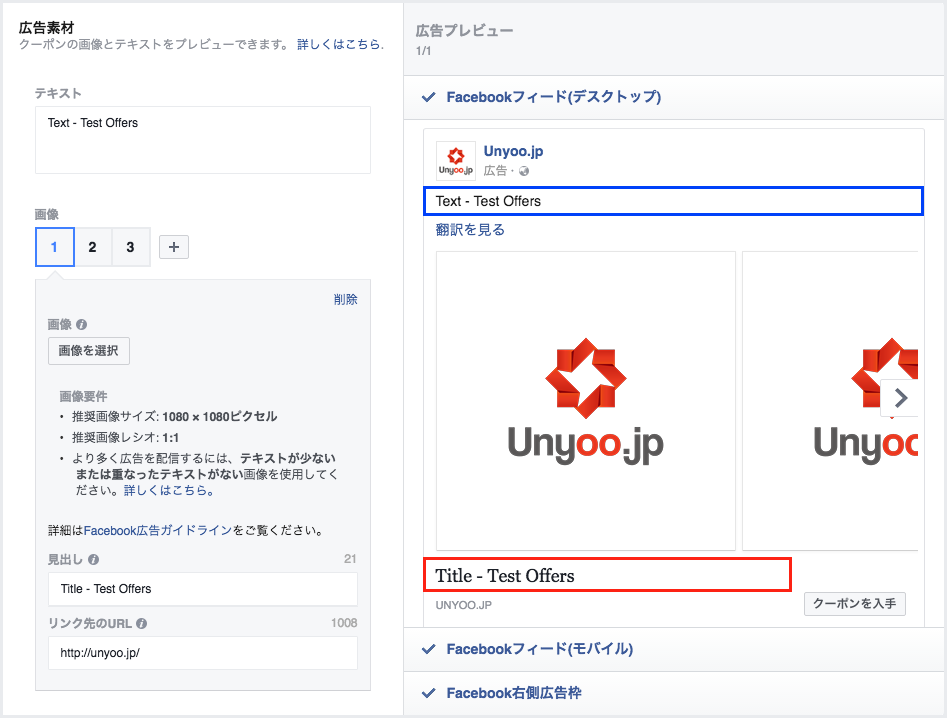
Task: Click the plus icon to add an image
Action: [174, 247]
